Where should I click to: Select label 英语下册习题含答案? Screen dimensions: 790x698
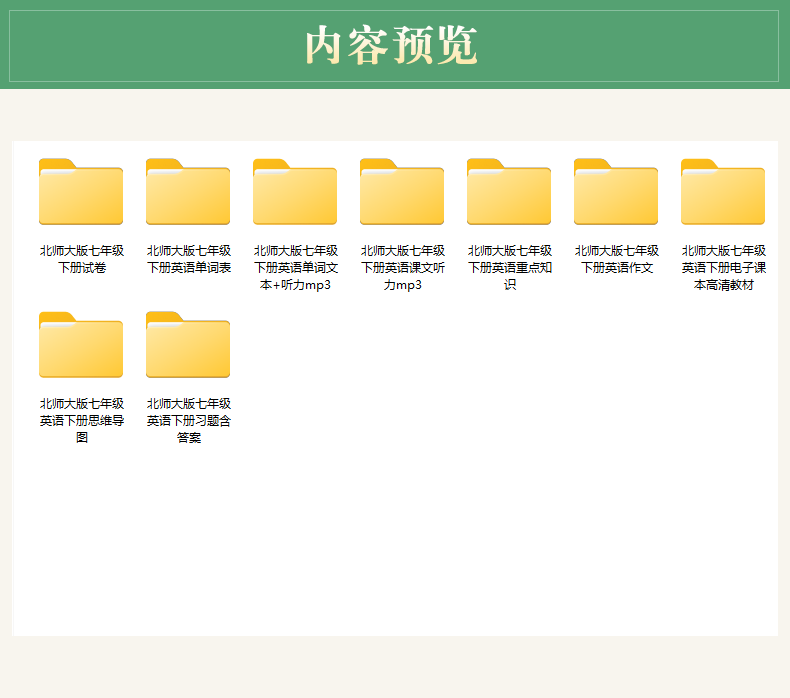(189, 420)
